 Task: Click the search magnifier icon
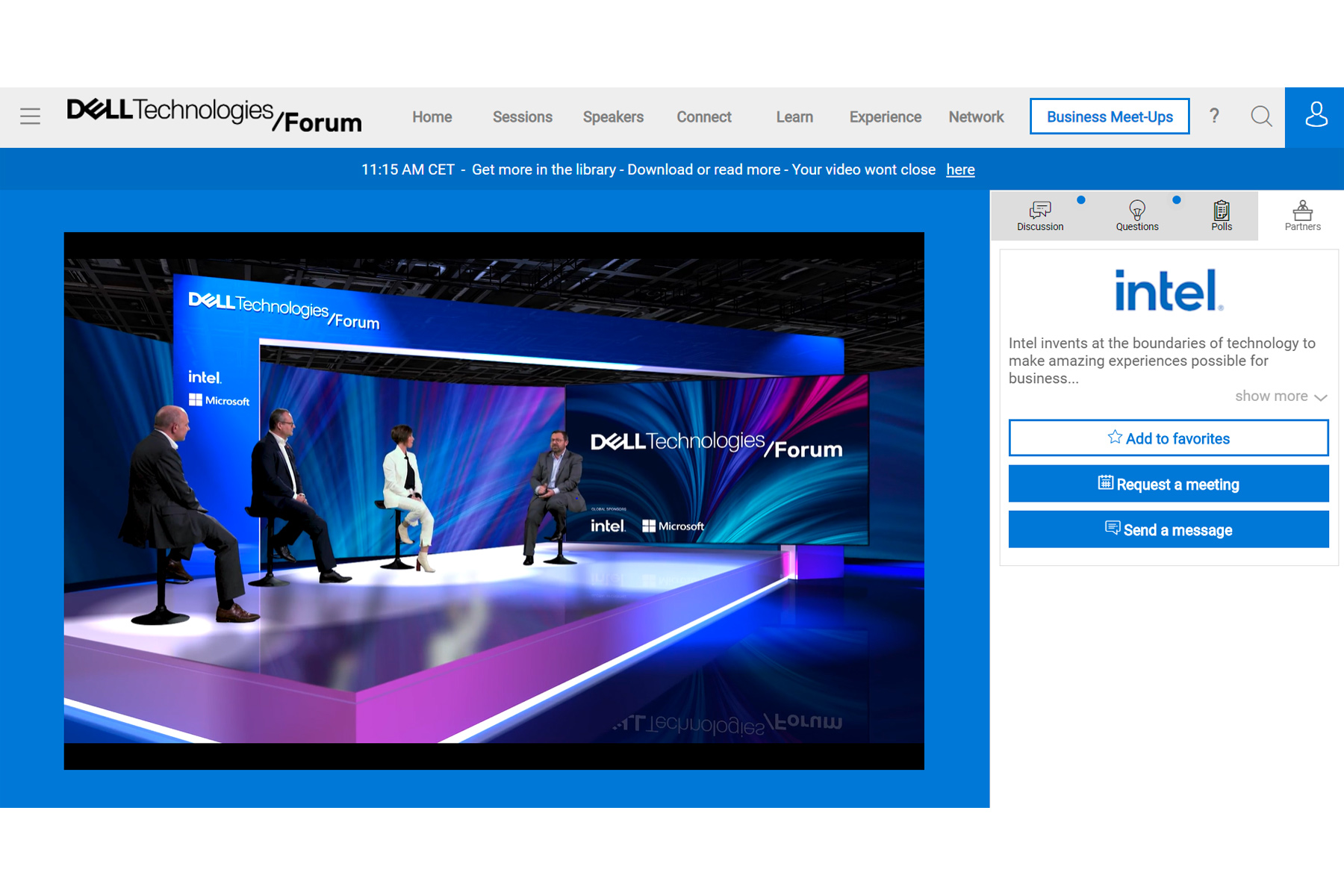pos(1261,116)
